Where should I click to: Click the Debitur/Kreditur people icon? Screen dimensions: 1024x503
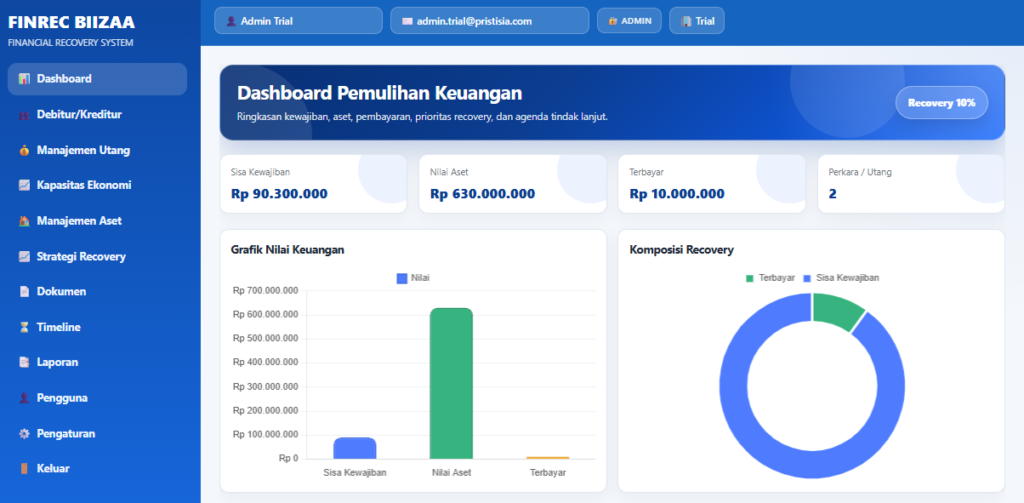click(24, 115)
